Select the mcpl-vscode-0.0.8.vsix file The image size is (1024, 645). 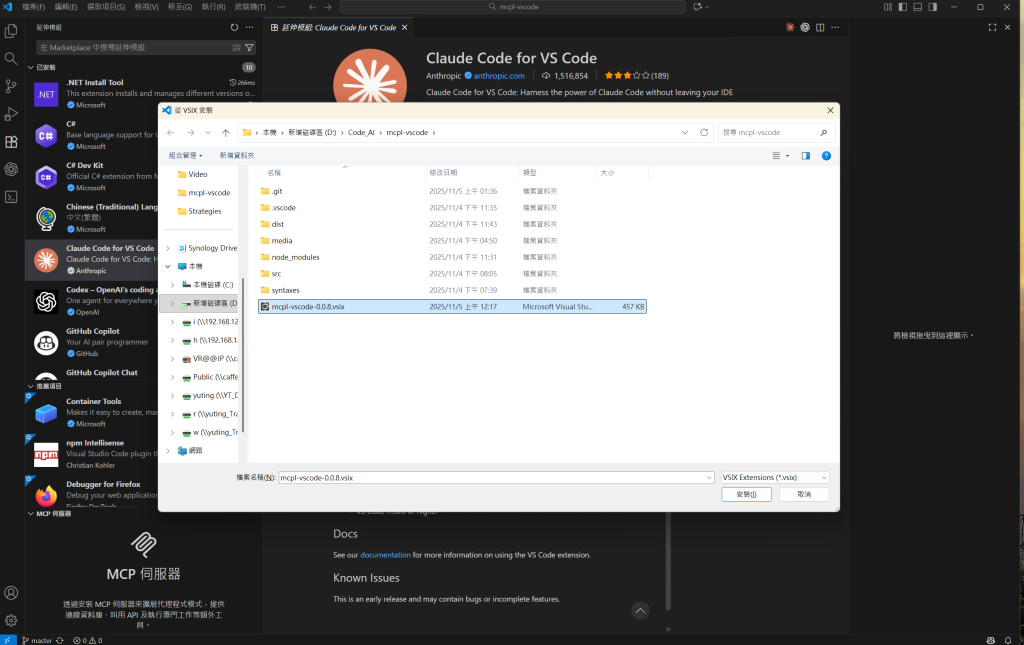[452, 306]
